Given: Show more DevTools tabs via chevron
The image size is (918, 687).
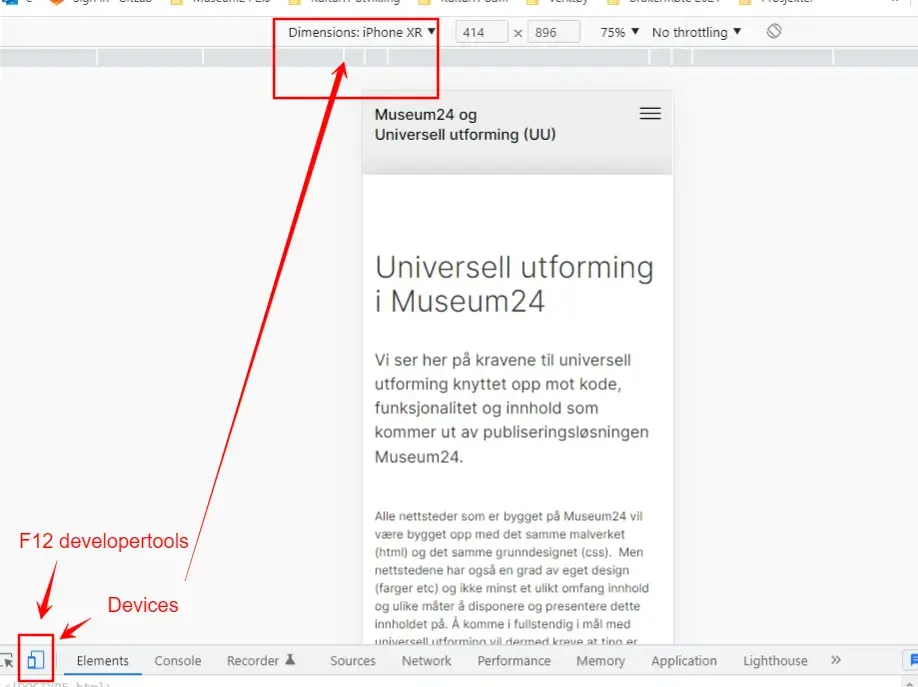Looking at the screenshot, I should [836, 660].
